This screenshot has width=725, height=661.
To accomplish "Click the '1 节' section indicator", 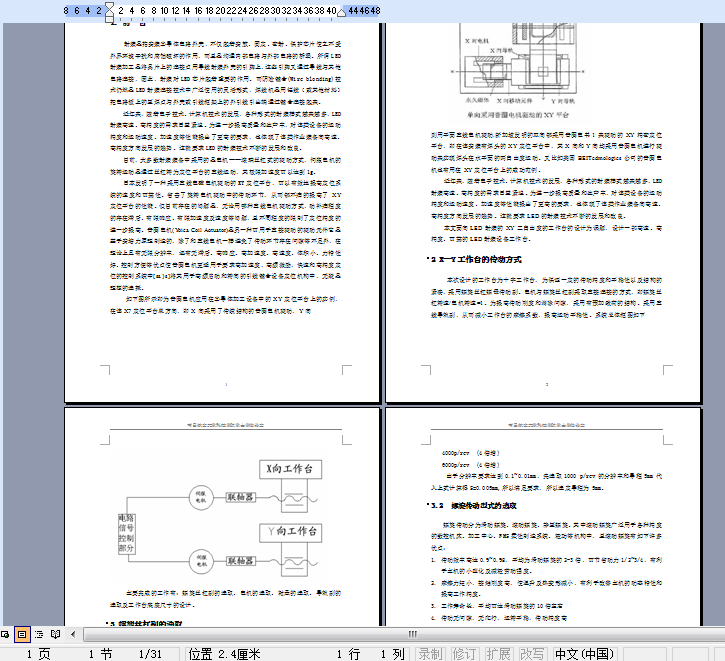I will (x=100, y=654).
